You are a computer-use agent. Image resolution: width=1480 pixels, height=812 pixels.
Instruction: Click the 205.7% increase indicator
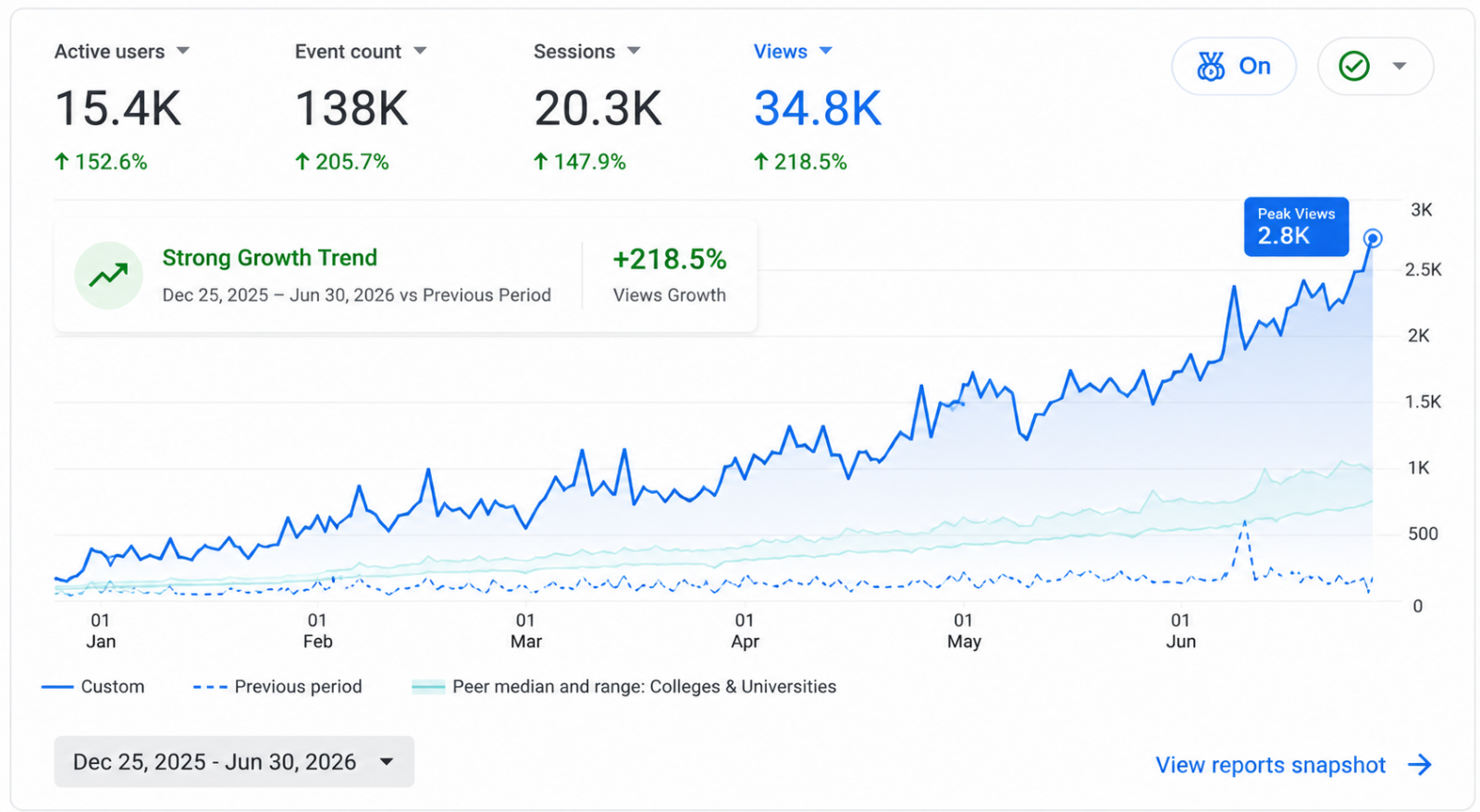pos(341,162)
